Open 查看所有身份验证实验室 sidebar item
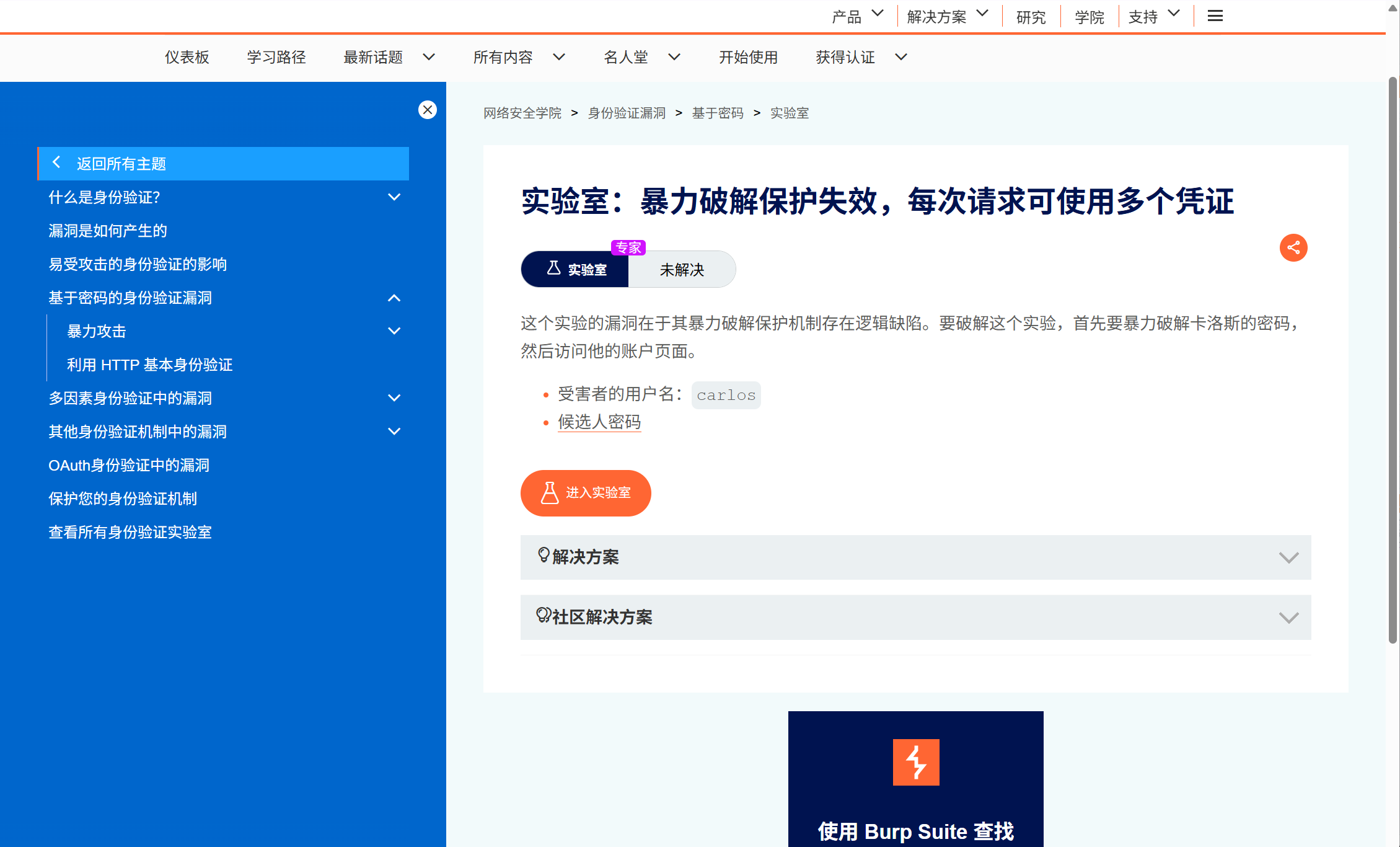 [130, 532]
